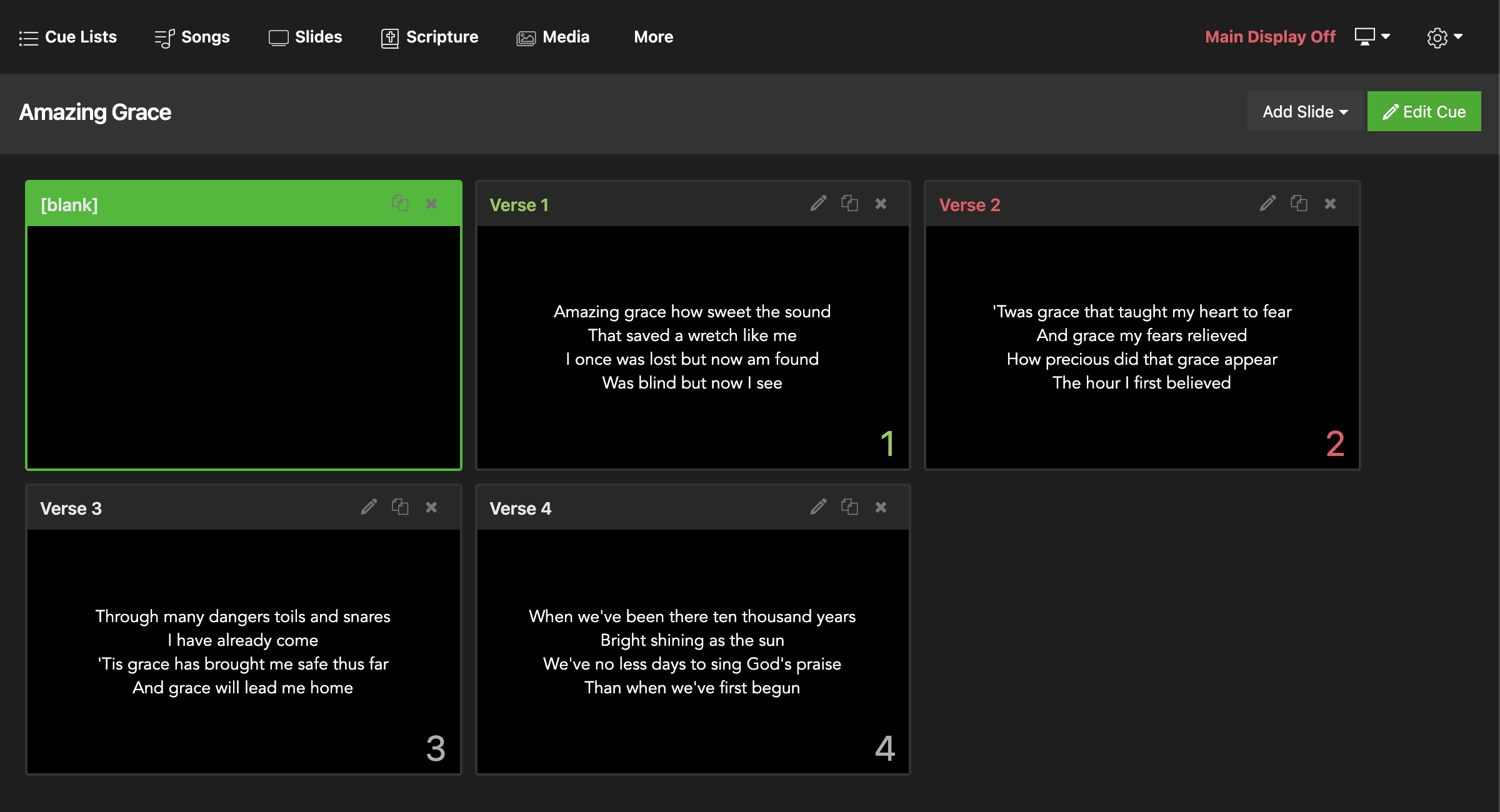This screenshot has width=1500, height=812.
Task: Delete the [blank] slide
Action: (x=431, y=204)
